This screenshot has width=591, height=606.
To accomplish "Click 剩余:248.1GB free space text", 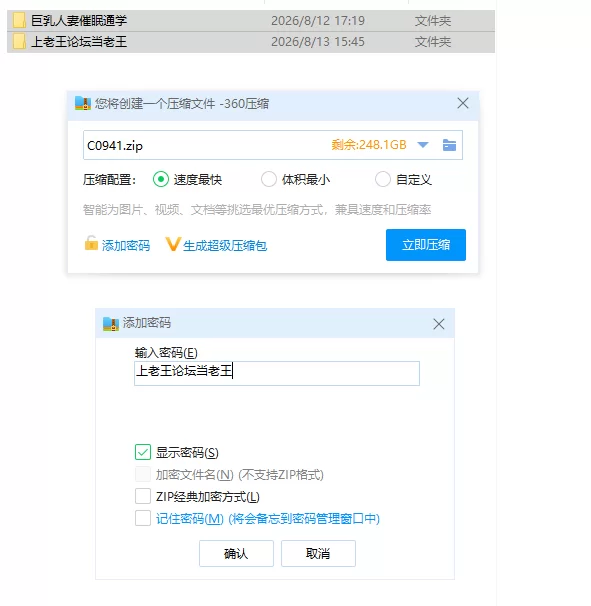I will point(369,145).
